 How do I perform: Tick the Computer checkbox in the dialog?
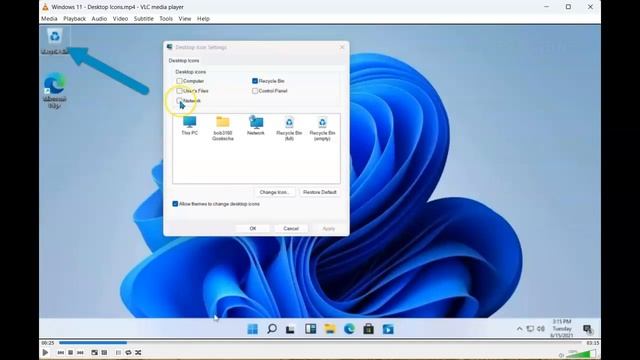pyautogui.click(x=179, y=81)
